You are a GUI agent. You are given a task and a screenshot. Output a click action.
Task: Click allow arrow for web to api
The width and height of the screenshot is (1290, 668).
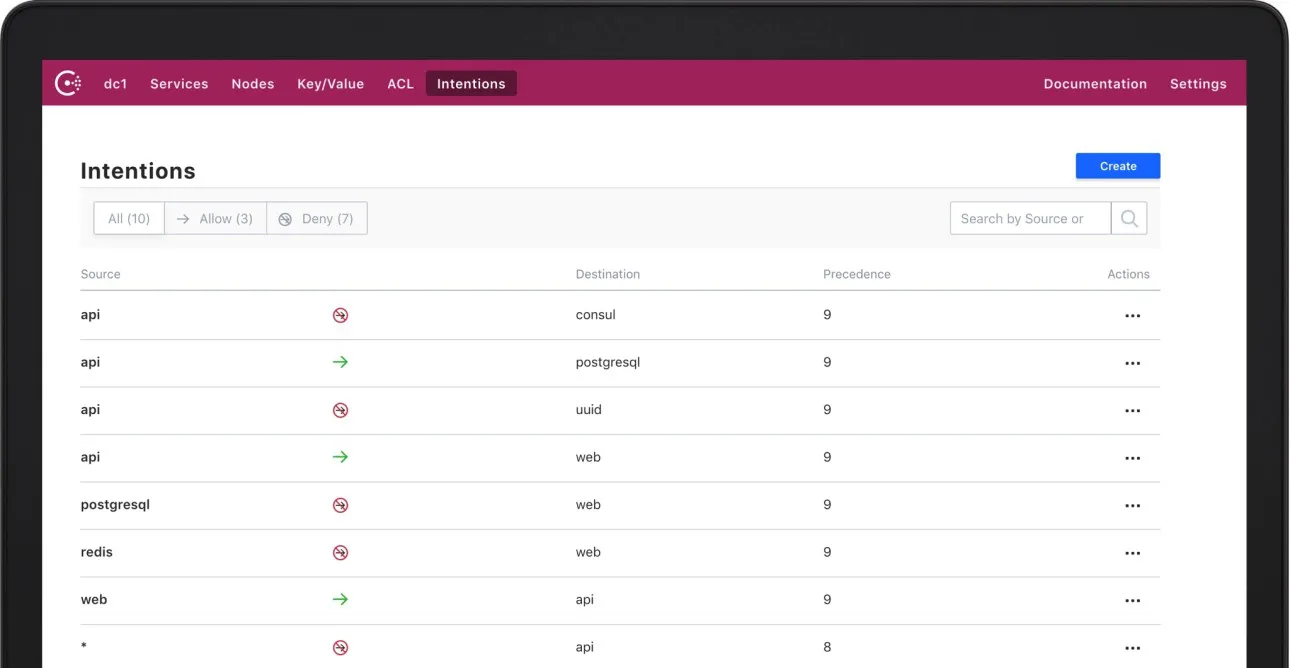click(340, 599)
